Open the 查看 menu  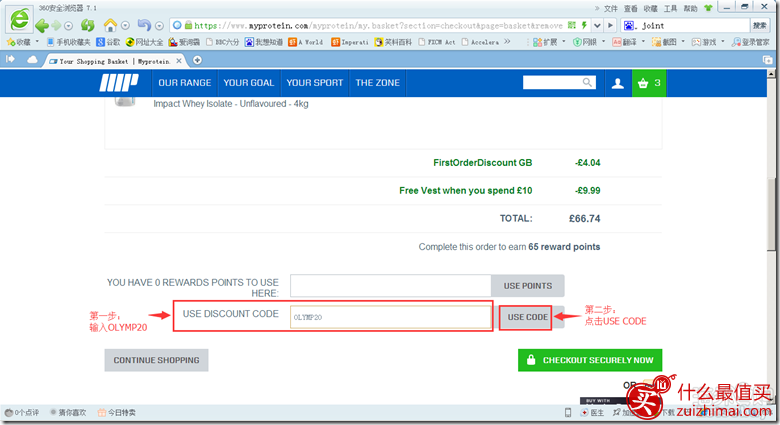(630, 8)
